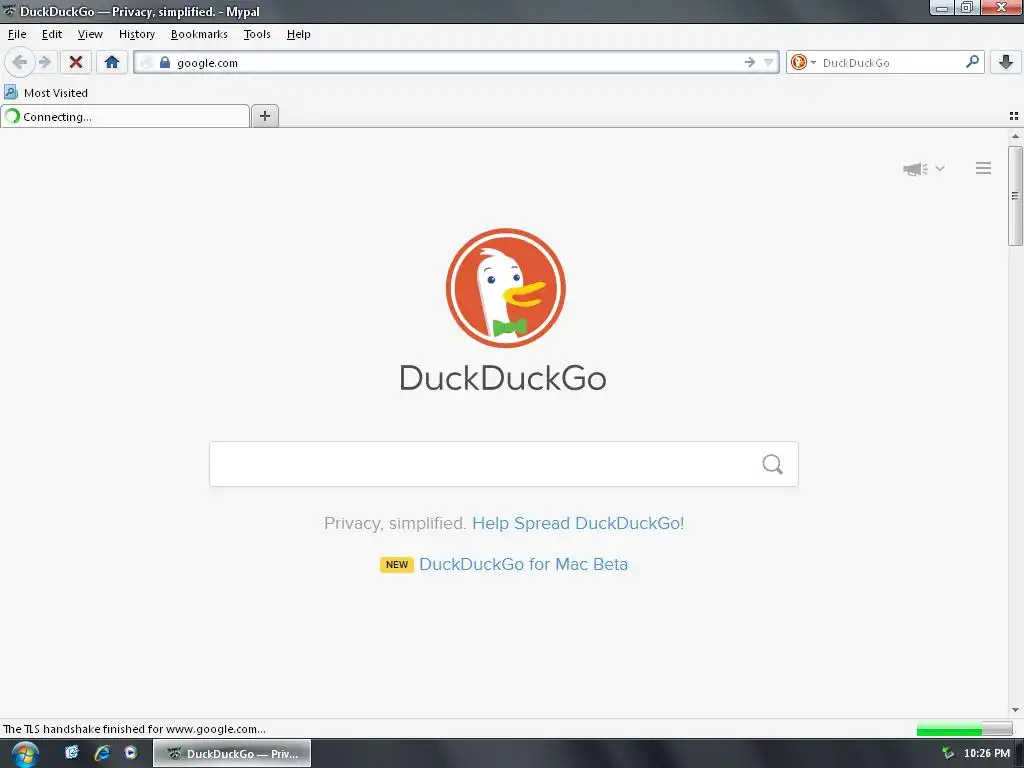The height and width of the screenshot is (768, 1024).
Task: Open the Tools menu
Action: click(x=257, y=35)
